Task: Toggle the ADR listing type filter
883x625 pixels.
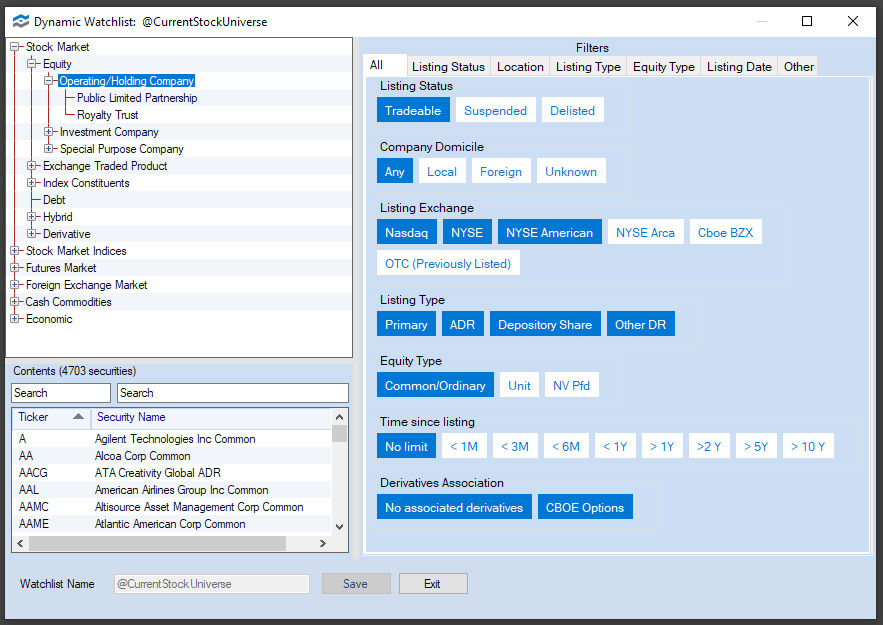Action: 462,324
